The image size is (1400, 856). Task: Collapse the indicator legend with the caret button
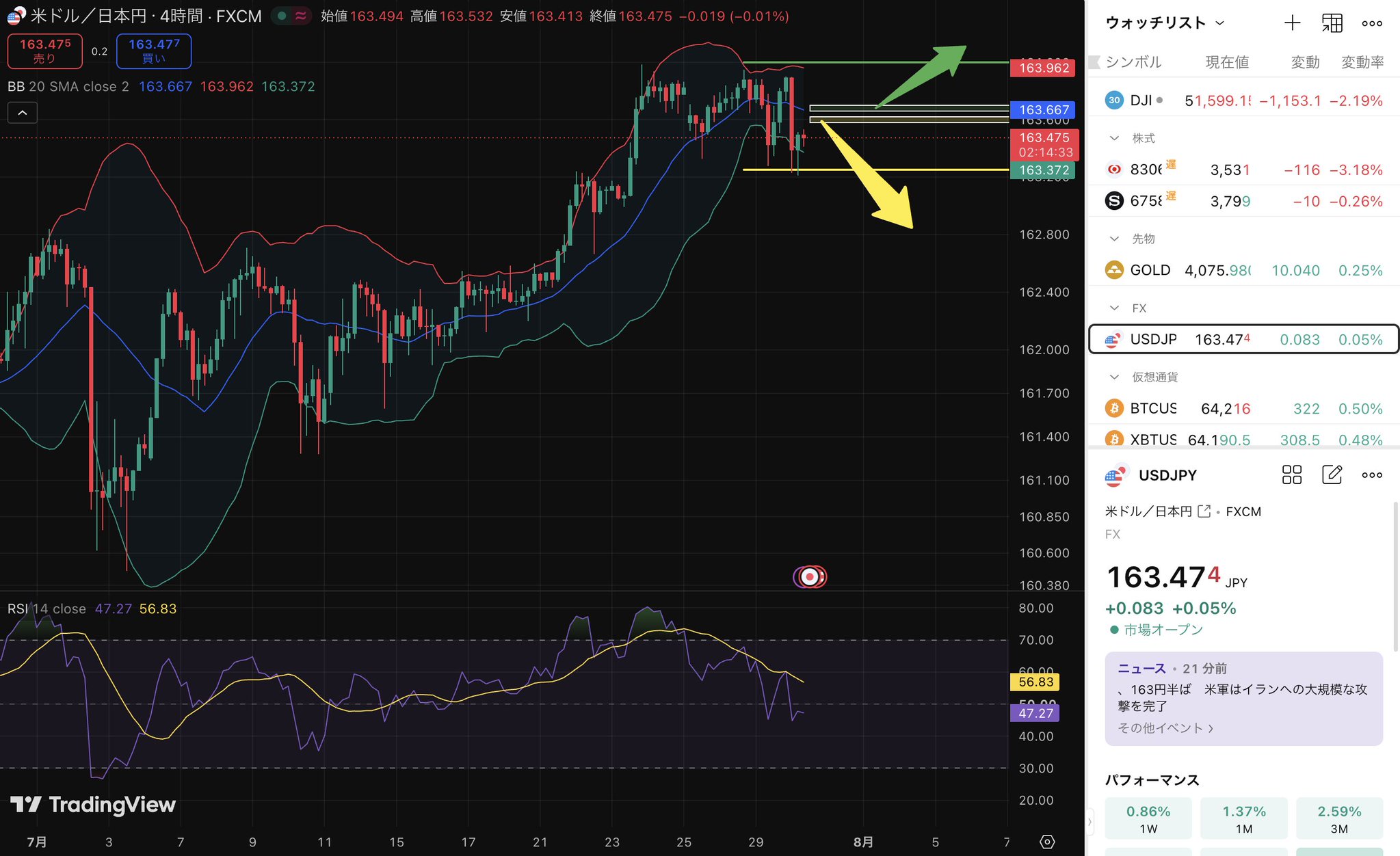pos(23,113)
